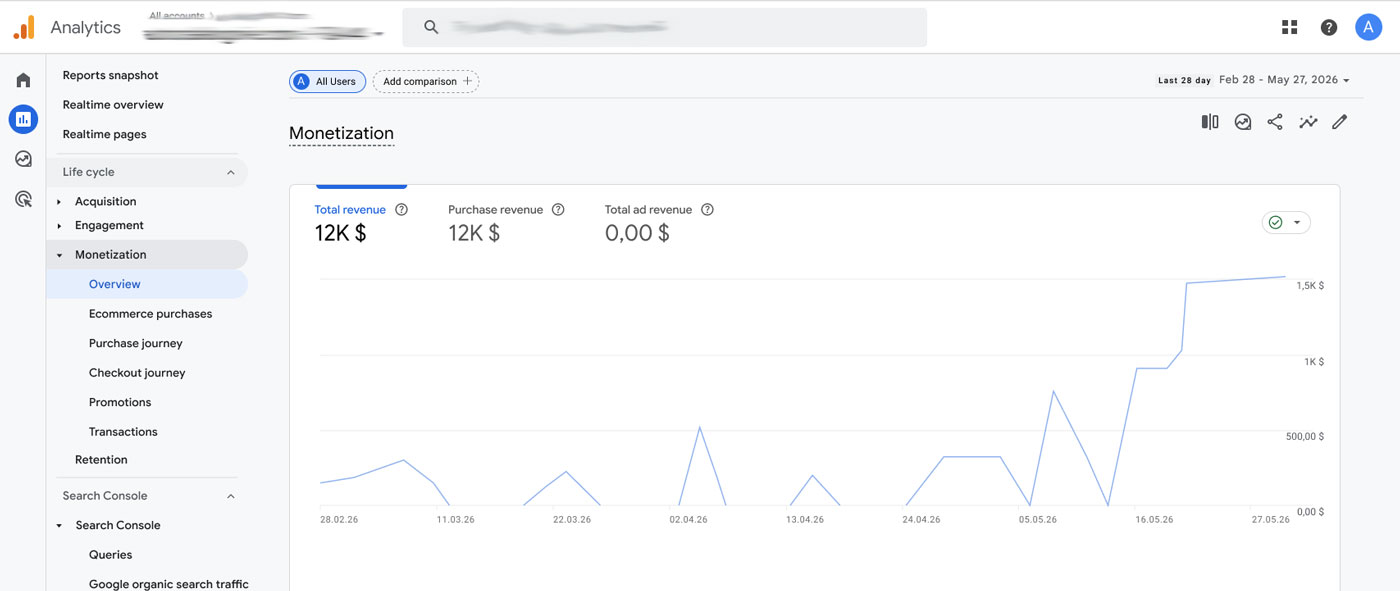
Task: Open Realtime overview
Action: pos(113,105)
